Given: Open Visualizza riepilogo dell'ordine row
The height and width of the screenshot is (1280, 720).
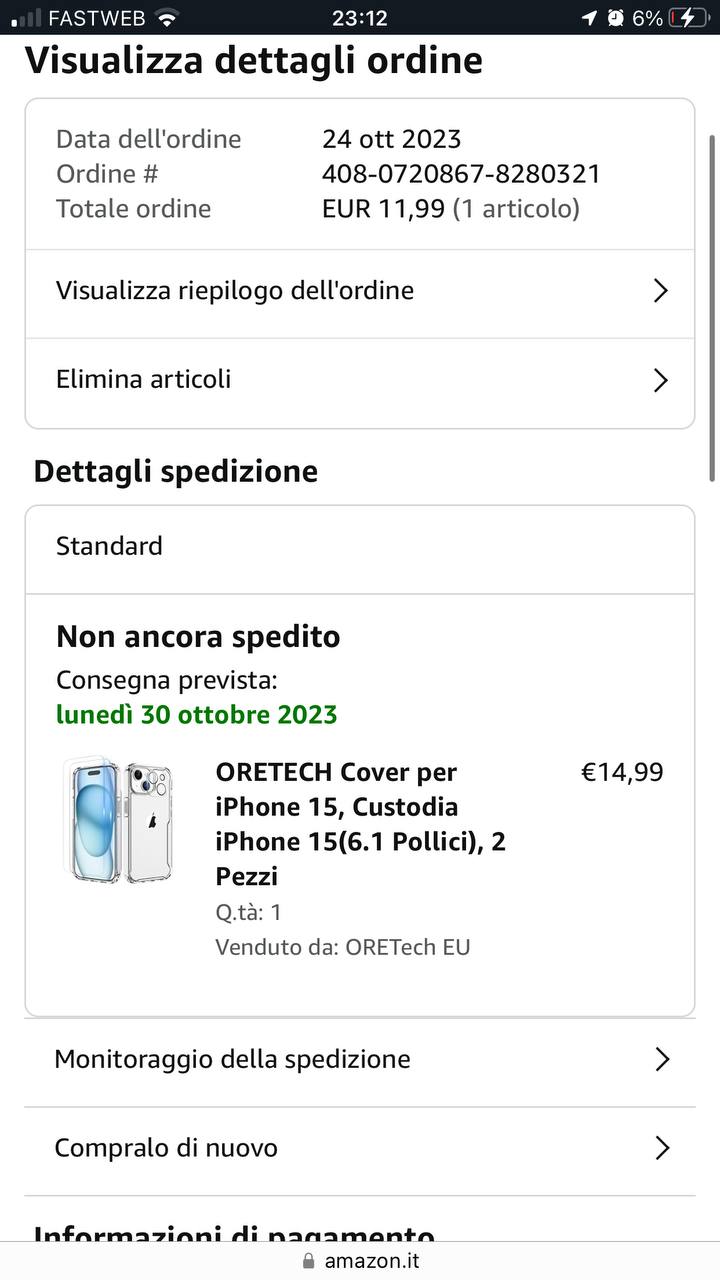Looking at the screenshot, I should click(x=235, y=291).
